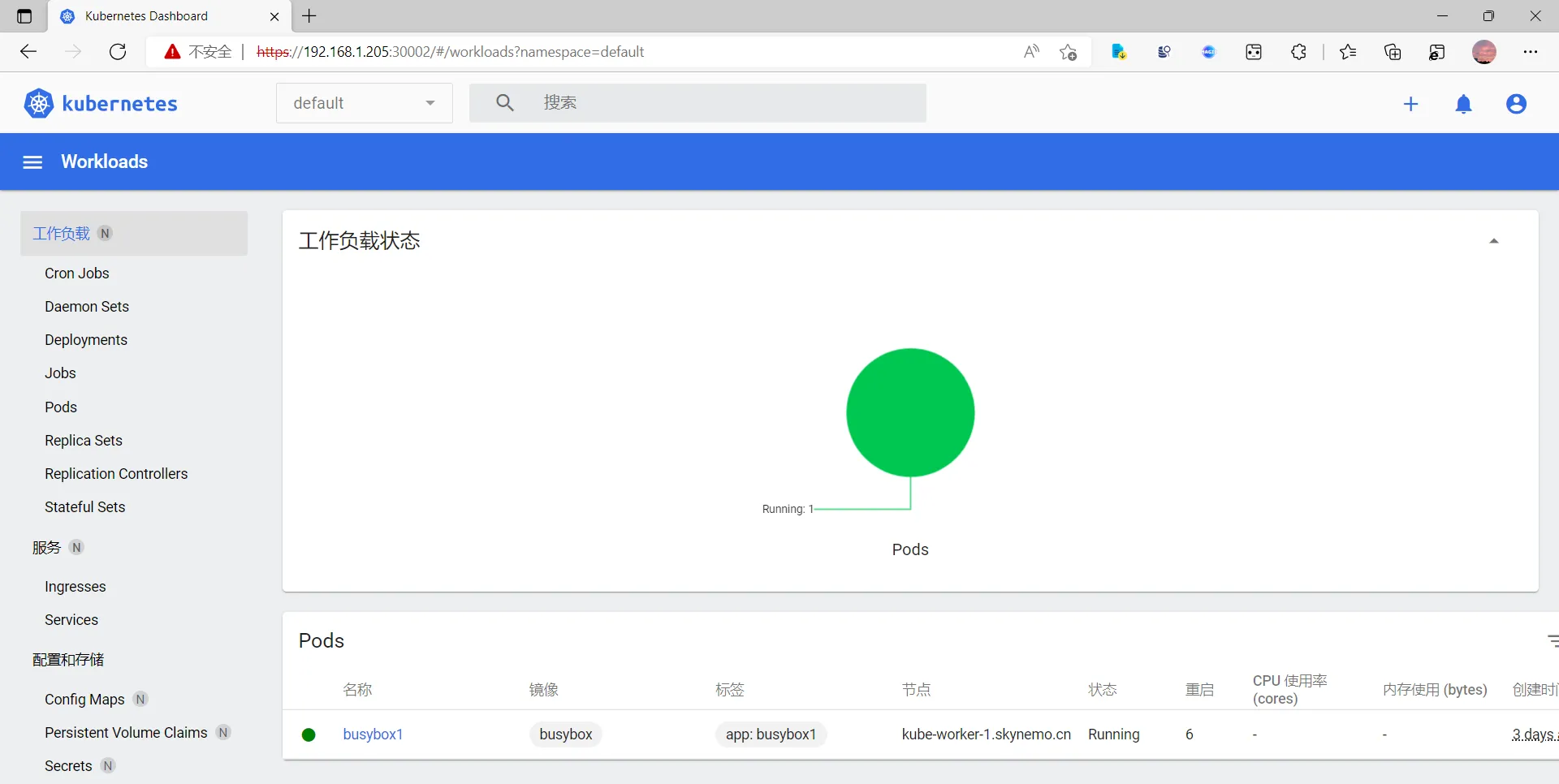Open Stateful Sets
Image resolution: width=1559 pixels, height=784 pixels.
coord(85,507)
